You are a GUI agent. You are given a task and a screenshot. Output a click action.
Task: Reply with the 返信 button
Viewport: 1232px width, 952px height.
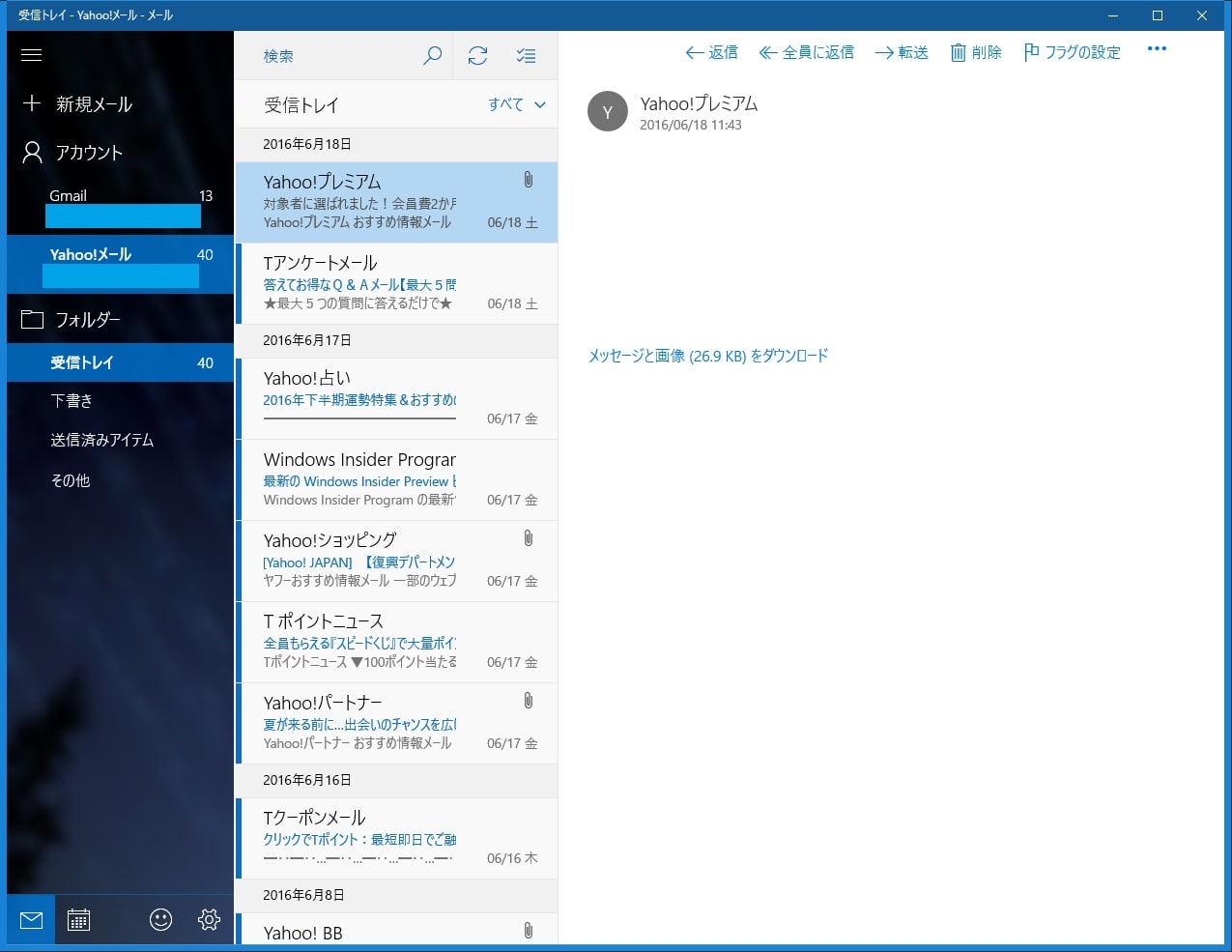[711, 52]
